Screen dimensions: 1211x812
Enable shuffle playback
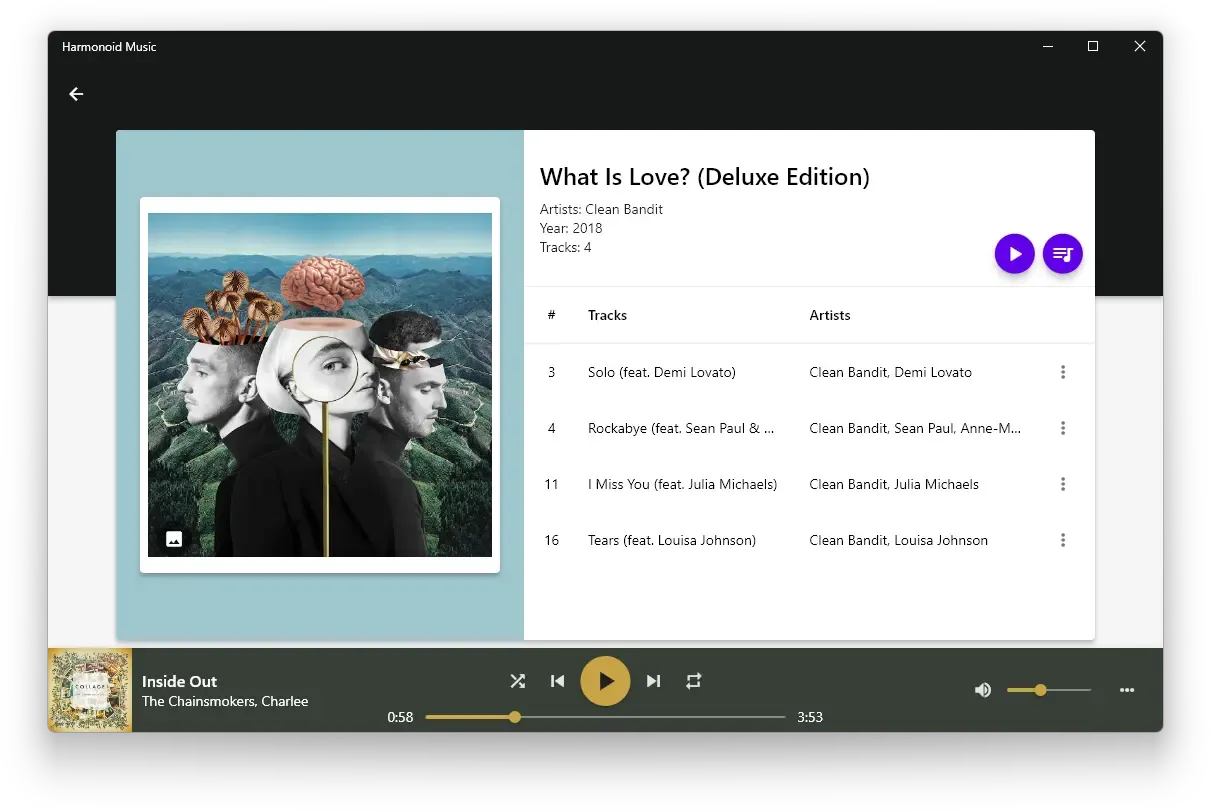(517, 681)
